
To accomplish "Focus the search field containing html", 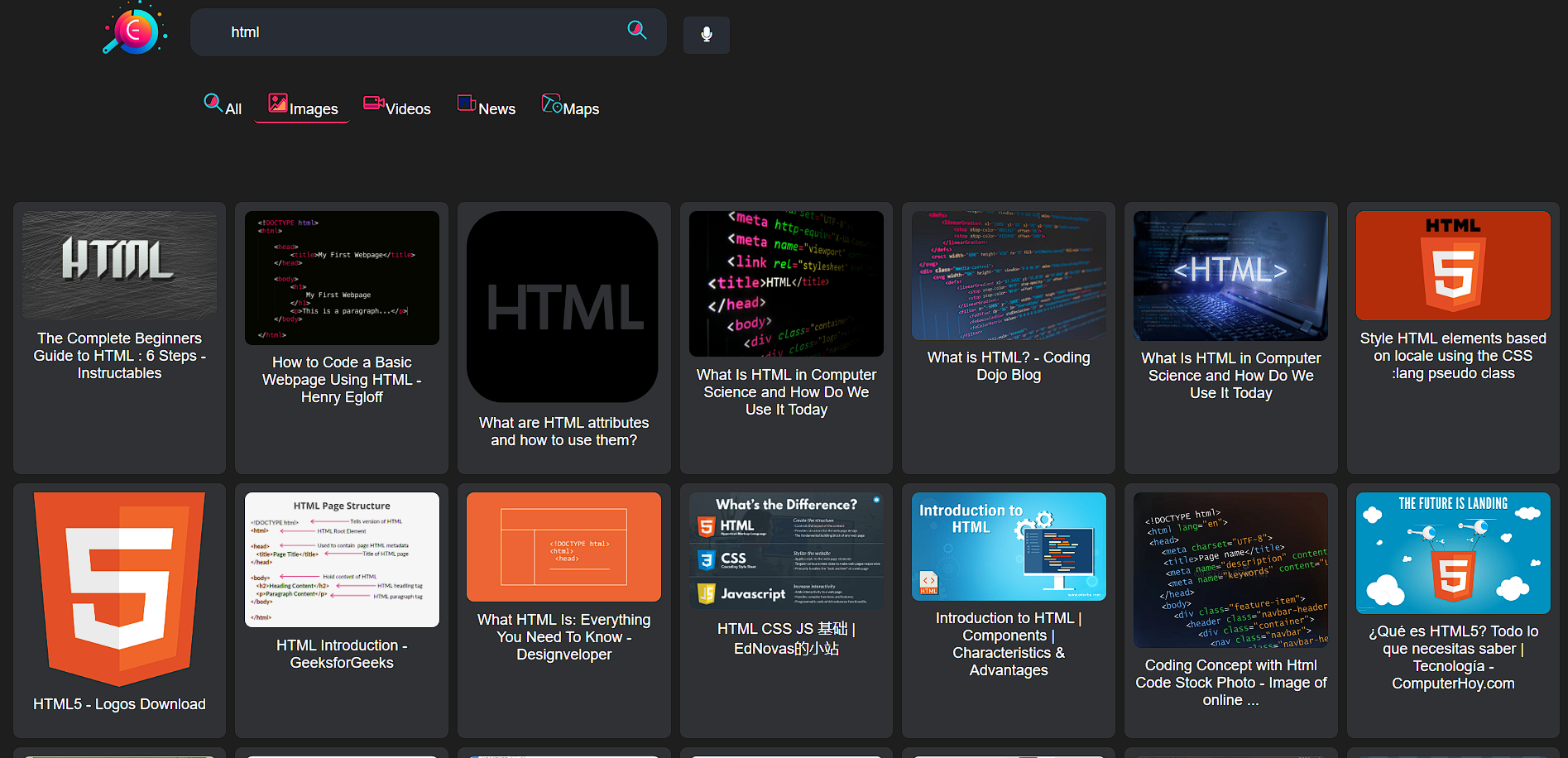I will point(428,32).
